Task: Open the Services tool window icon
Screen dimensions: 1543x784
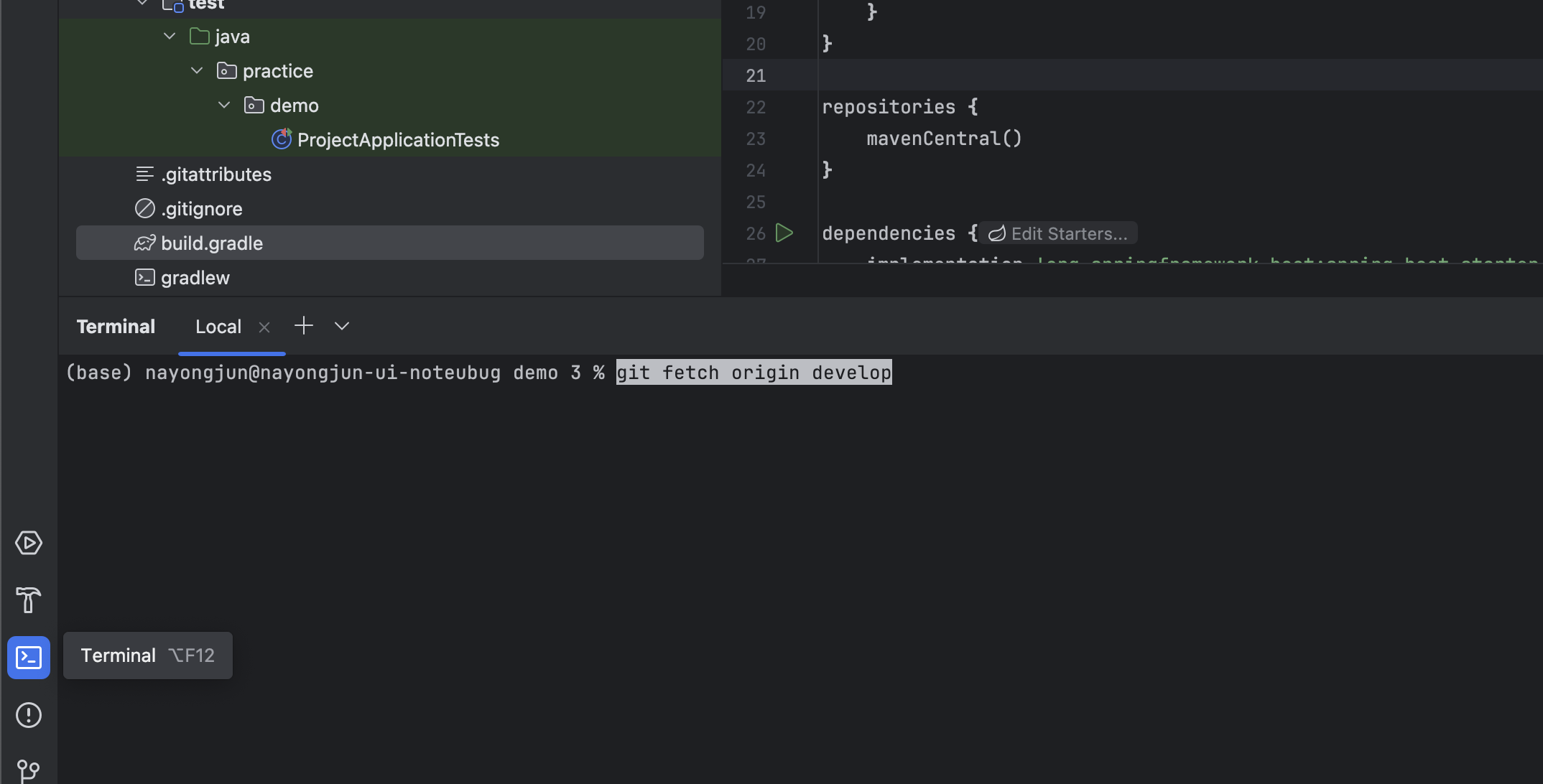Action: coord(29,543)
